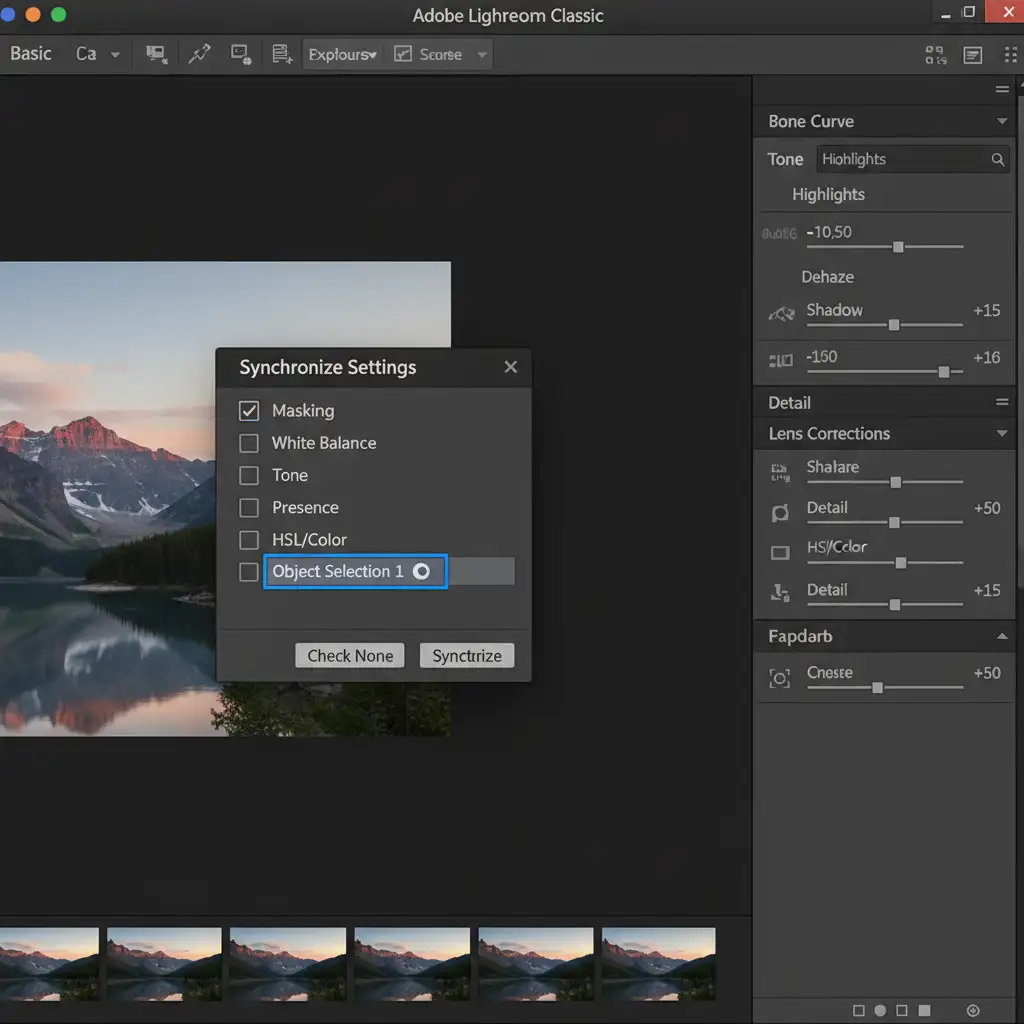Click the icon left of the Shadow slider
This screenshot has width=1024, height=1024.
780,313
